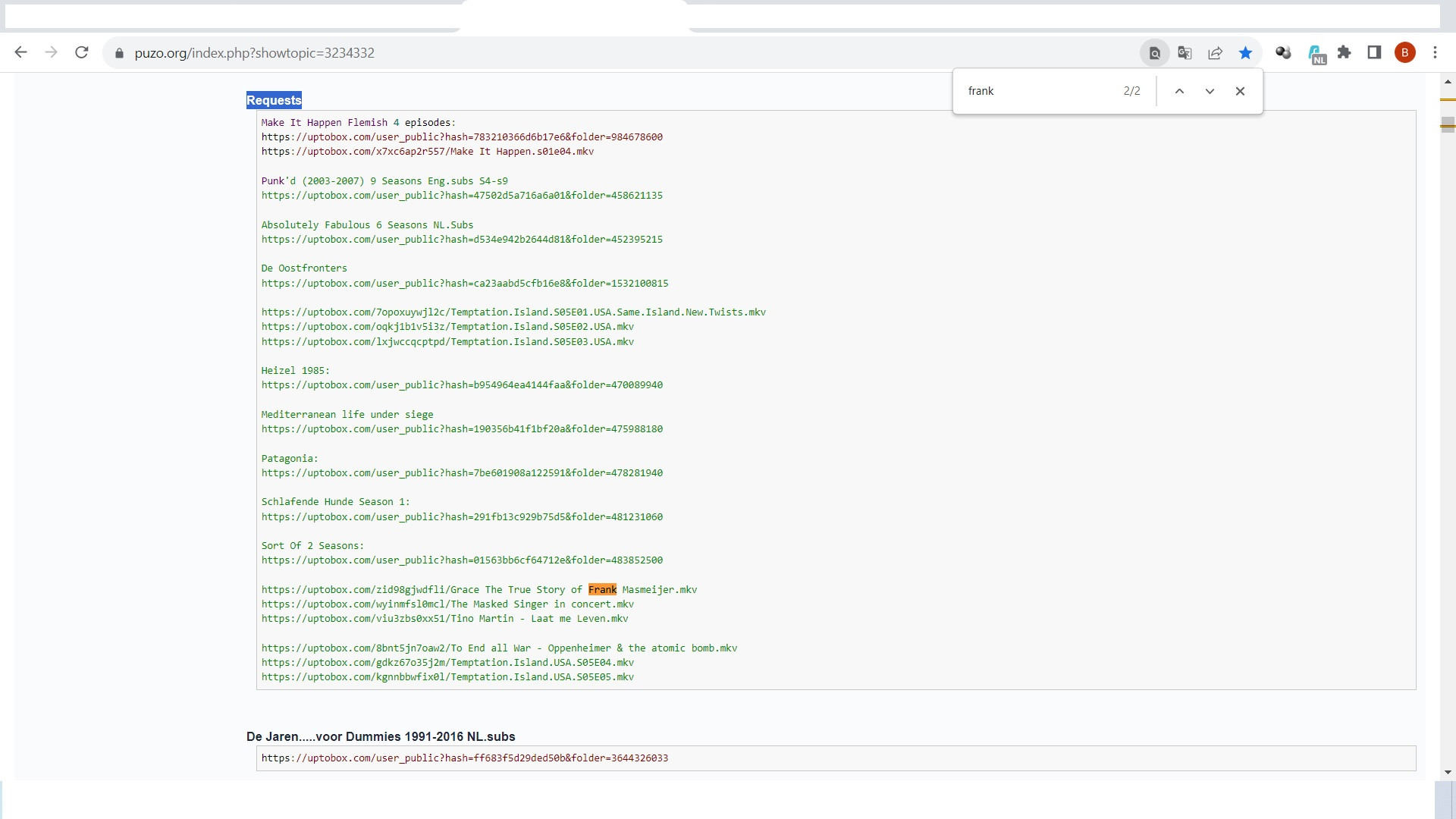Viewport: 1456px width, 819px height.
Task: Reload the current page
Action: [x=82, y=52]
